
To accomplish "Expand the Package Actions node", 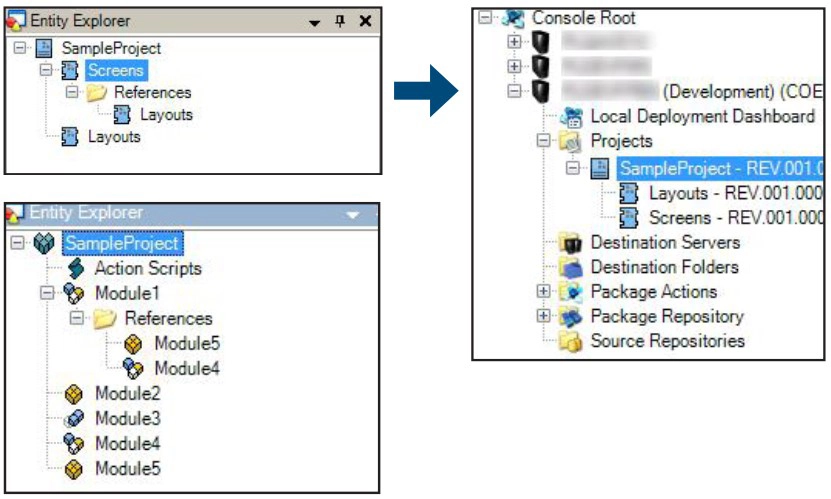I will tap(543, 292).
